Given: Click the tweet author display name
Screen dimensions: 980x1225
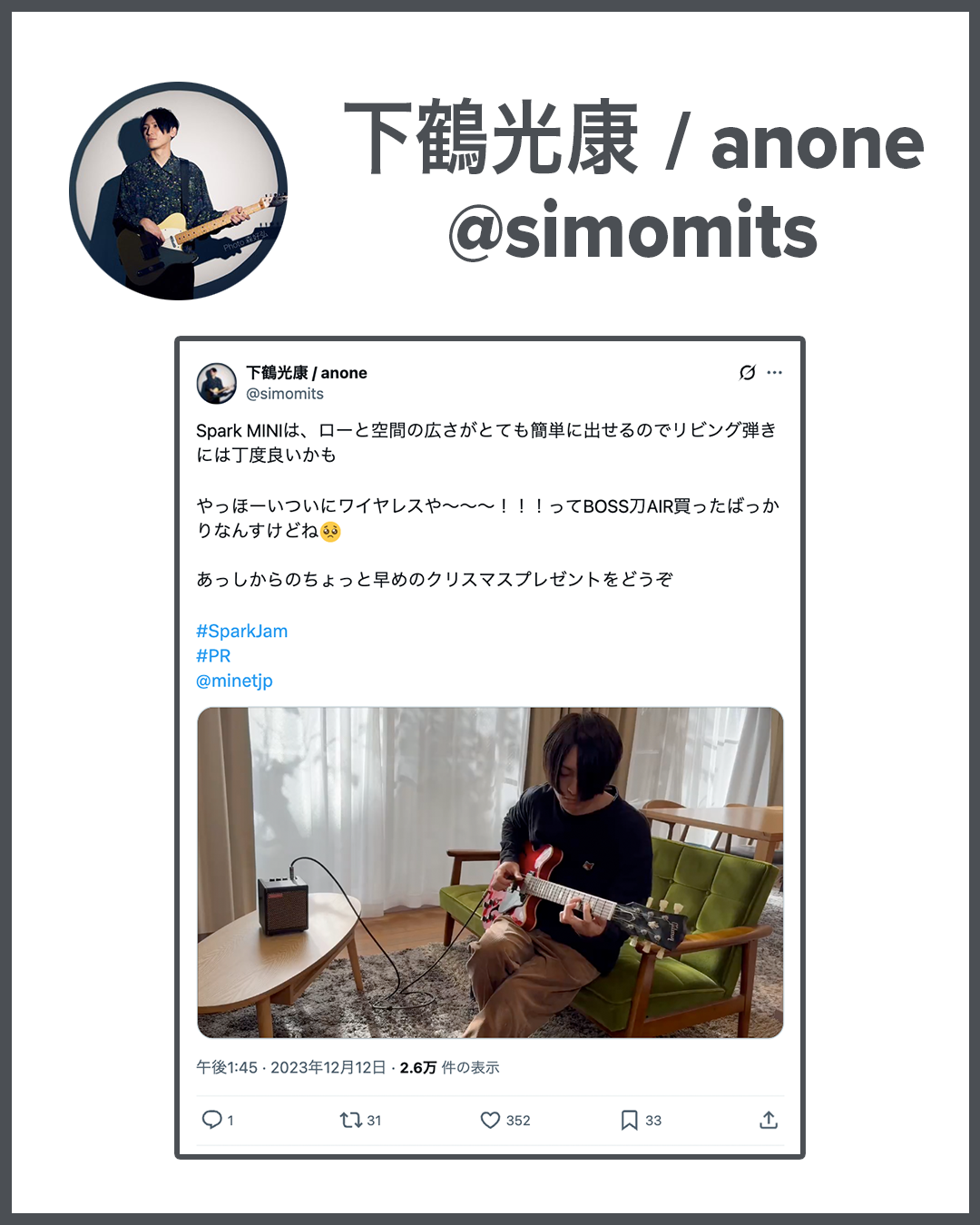Looking at the screenshot, I should point(307,373).
